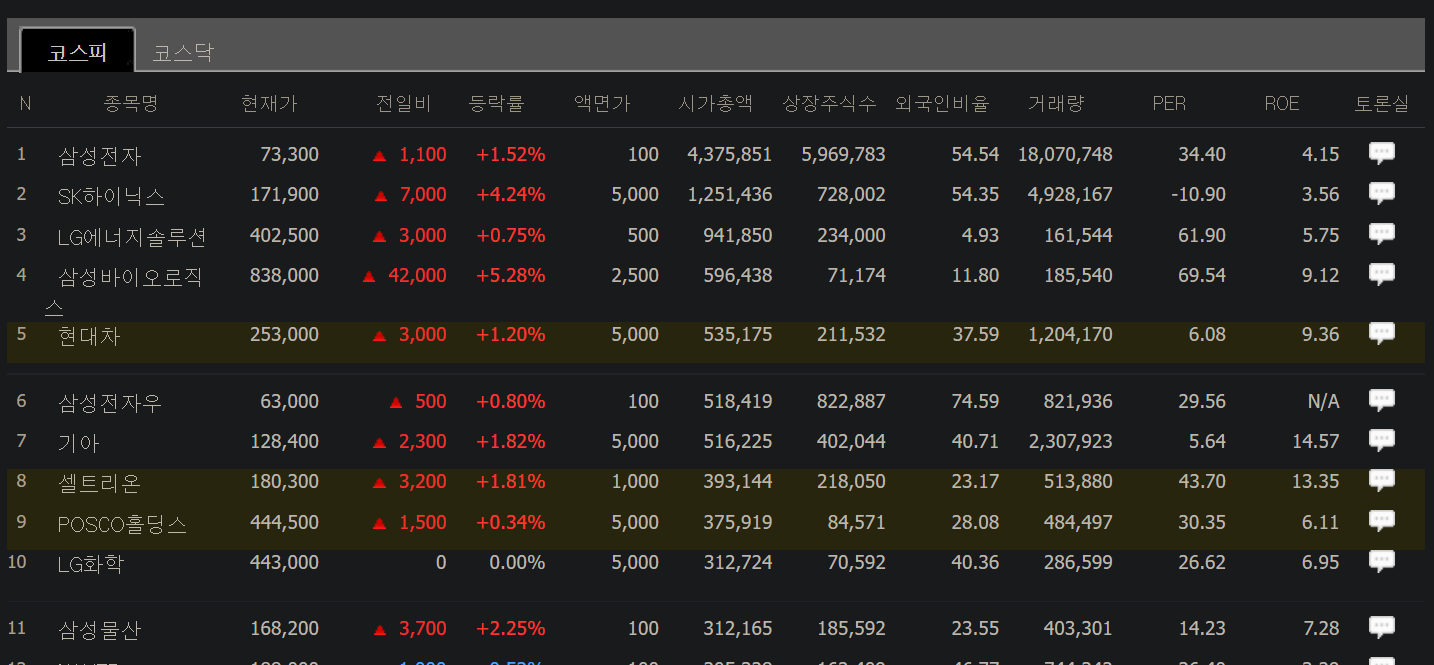Open discussion room icon for 삼성물산

tap(1382, 628)
